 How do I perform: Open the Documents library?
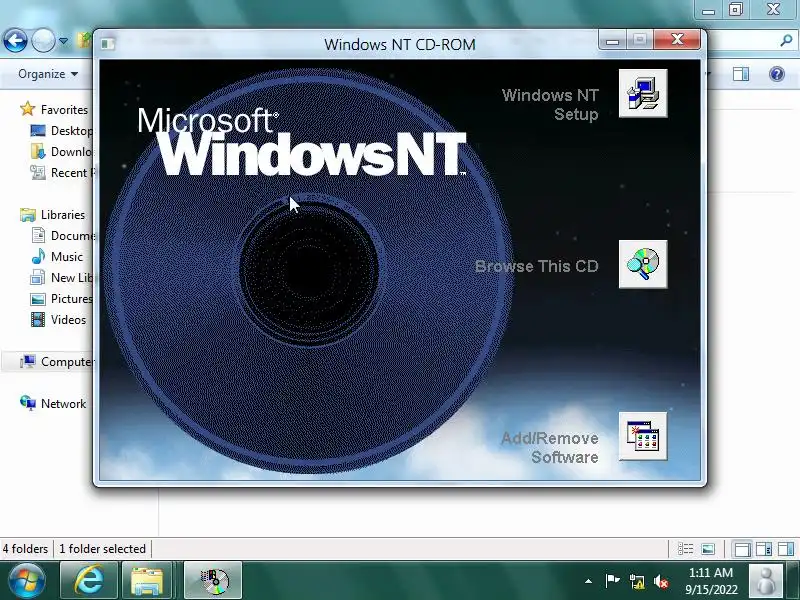(x=62, y=235)
